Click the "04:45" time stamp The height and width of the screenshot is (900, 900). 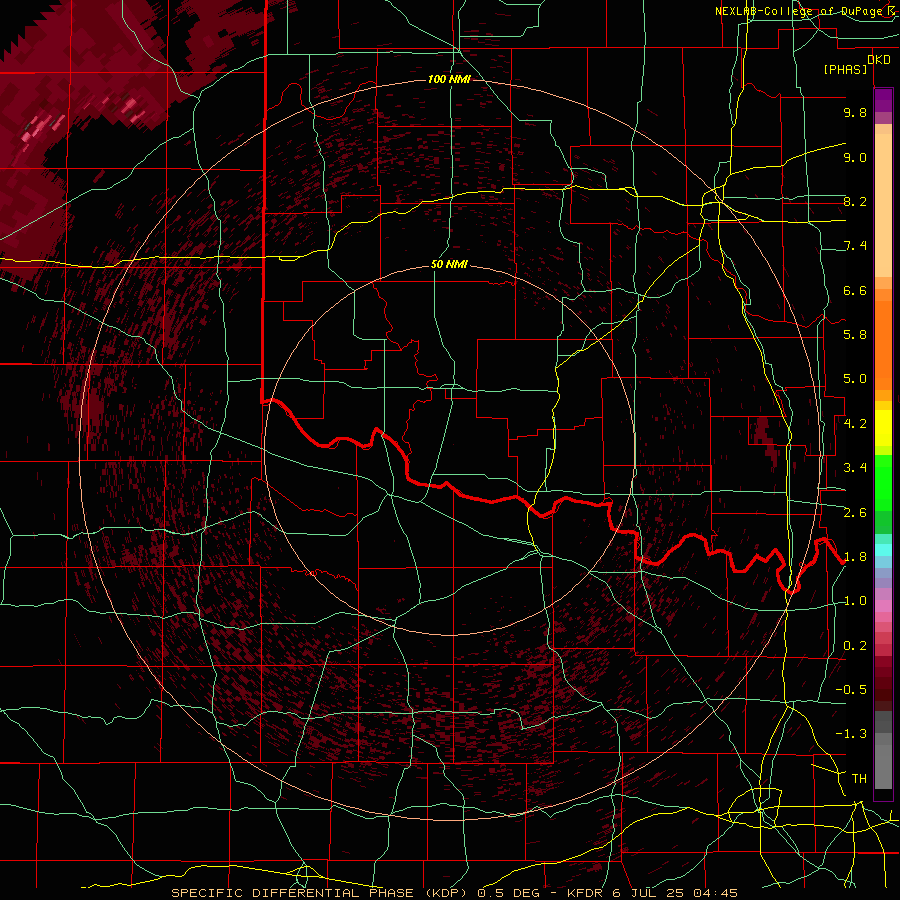(x=715, y=893)
